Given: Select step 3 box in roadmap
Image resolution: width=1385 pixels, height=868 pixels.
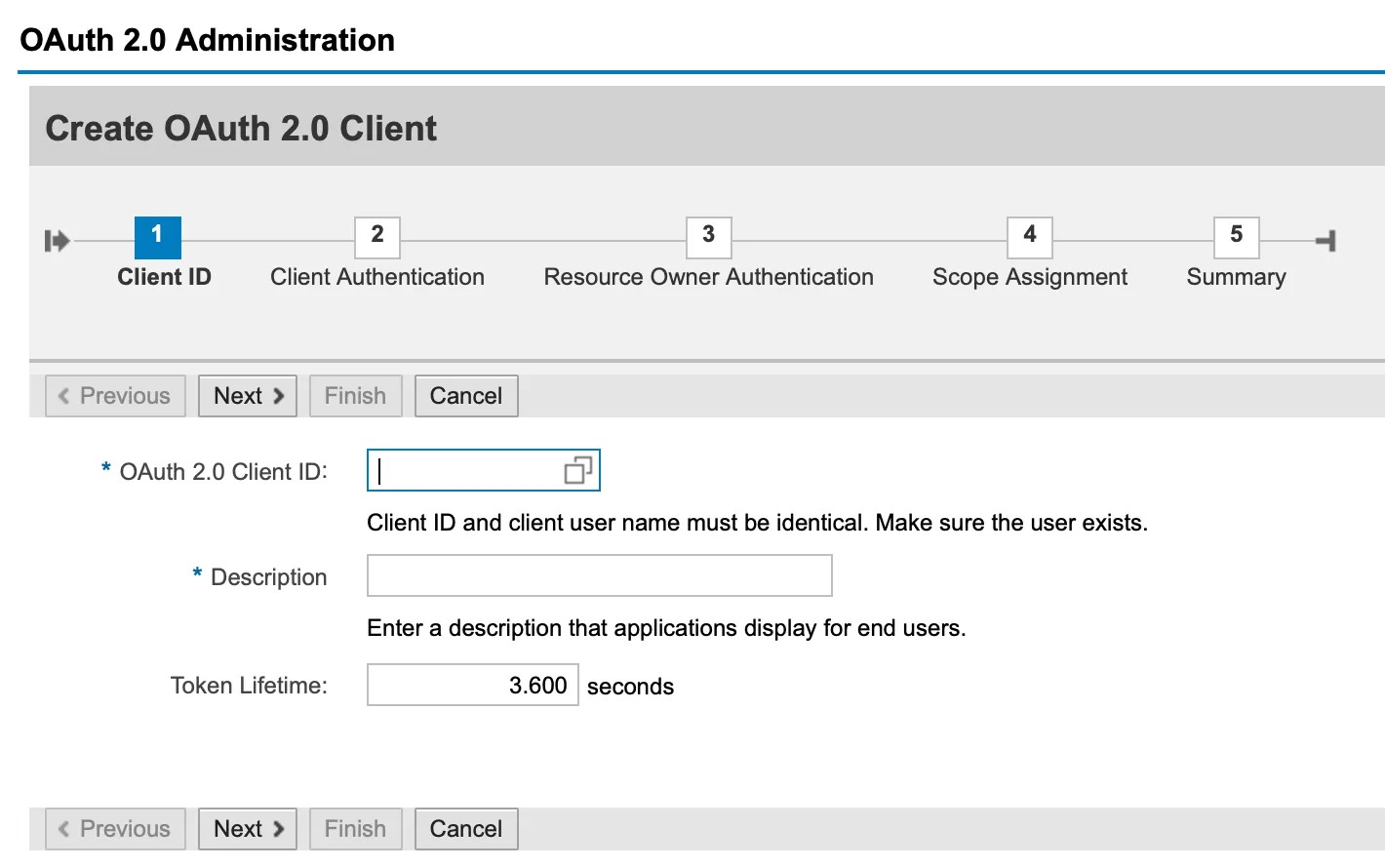Looking at the screenshot, I should point(709,236).
